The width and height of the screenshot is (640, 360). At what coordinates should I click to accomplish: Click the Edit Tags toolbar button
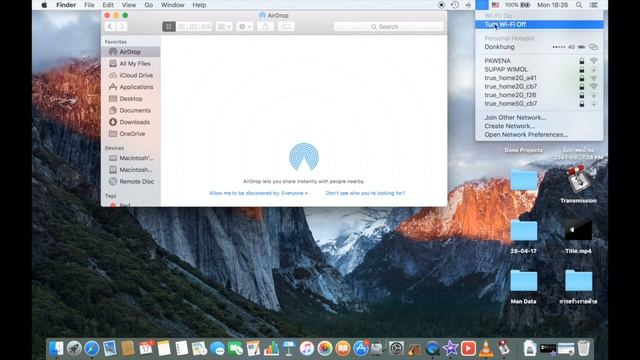point(287,27)
